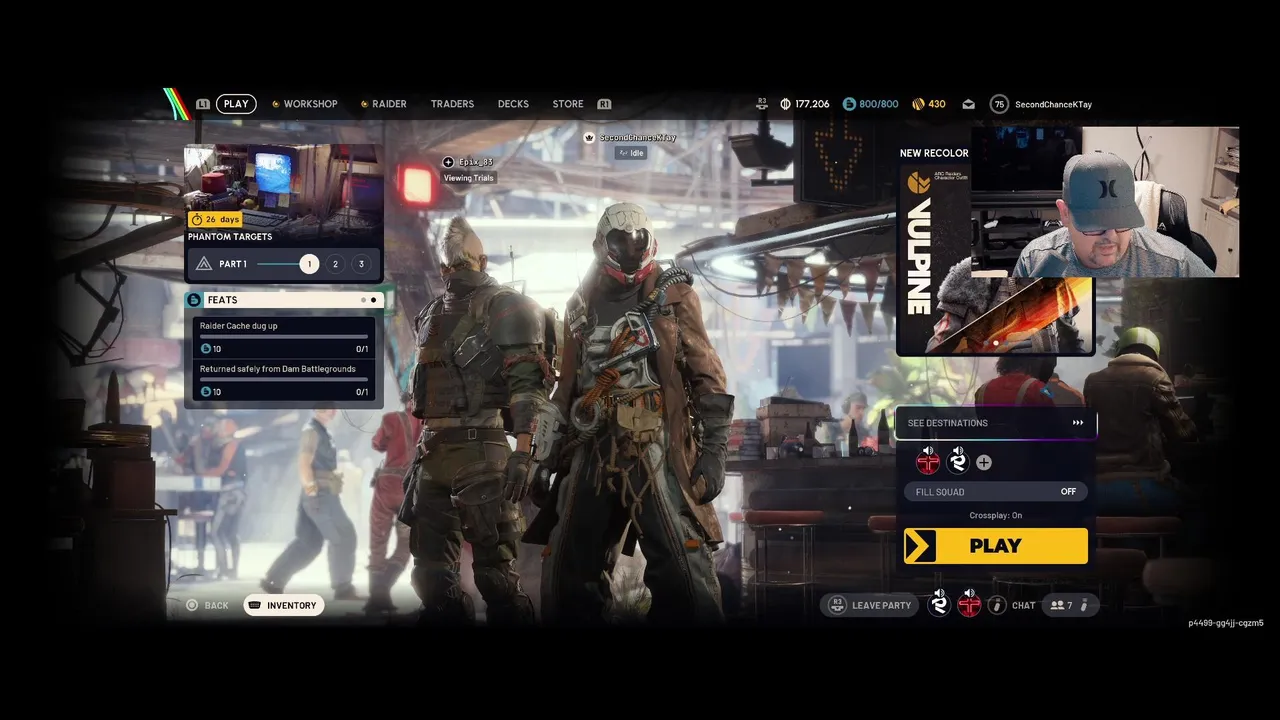
Task: Click the triangle icon next to PART 1
Action: (x=204, y=264)
